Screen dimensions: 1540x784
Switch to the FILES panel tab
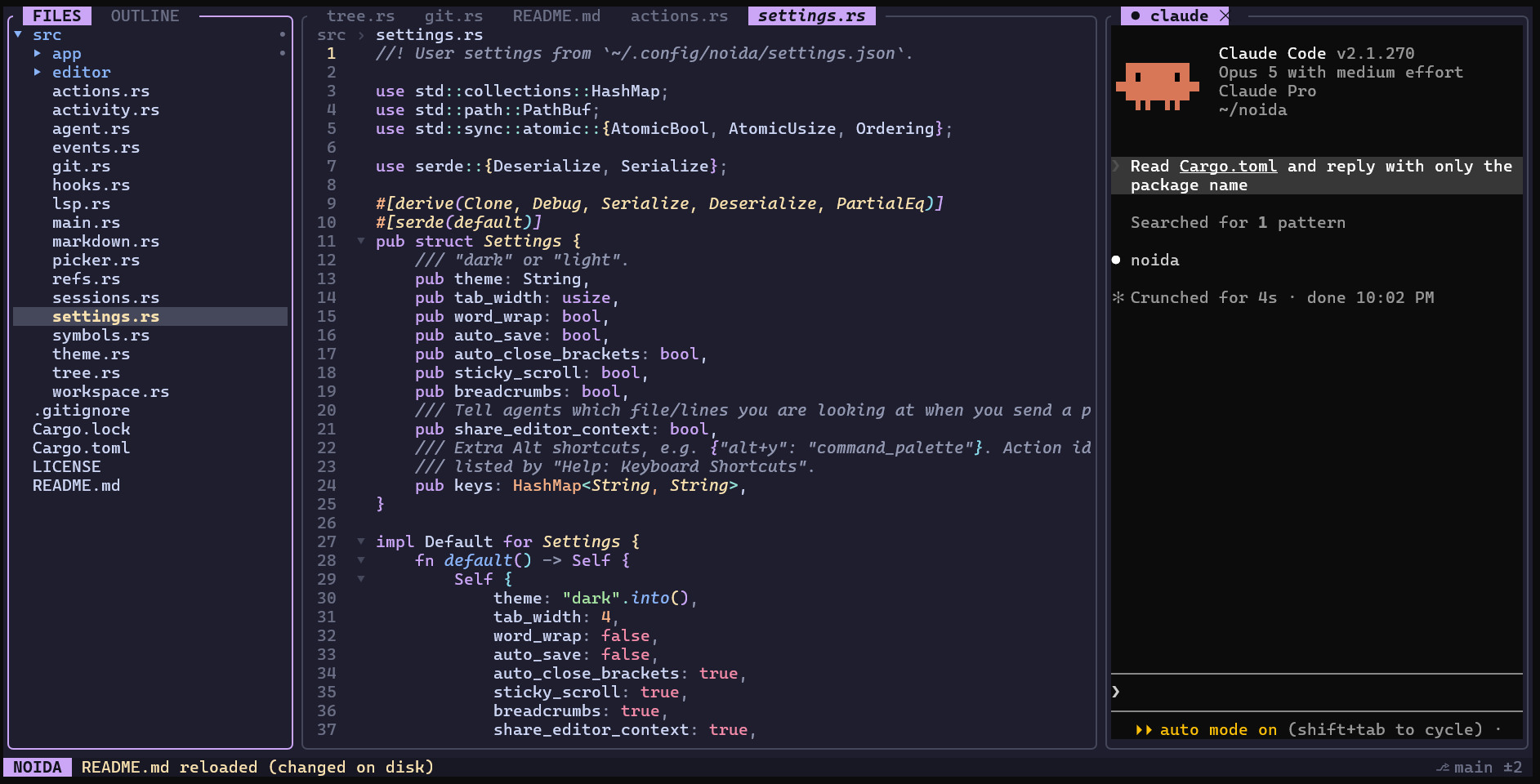(x=57, y=16)
